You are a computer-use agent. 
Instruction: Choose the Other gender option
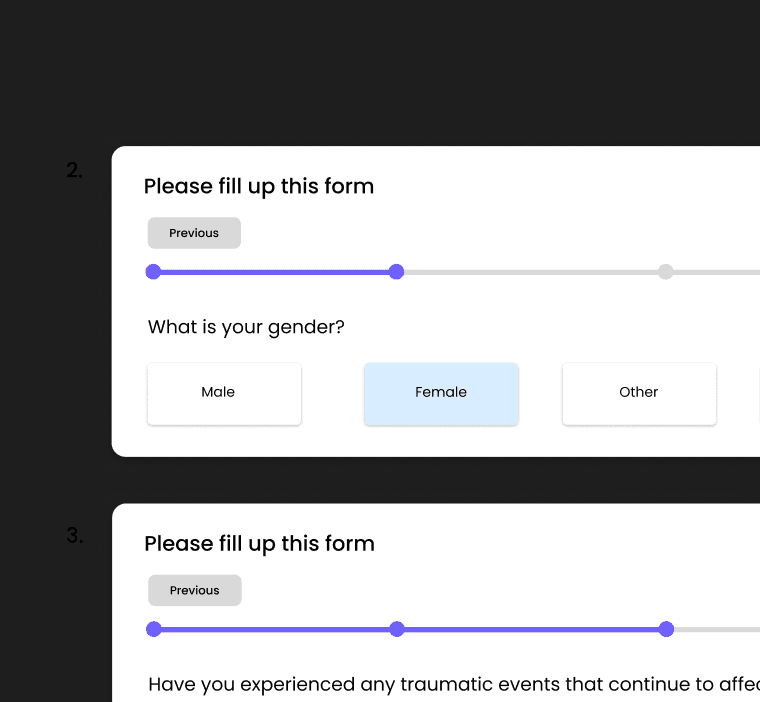(x=639, y=393)
